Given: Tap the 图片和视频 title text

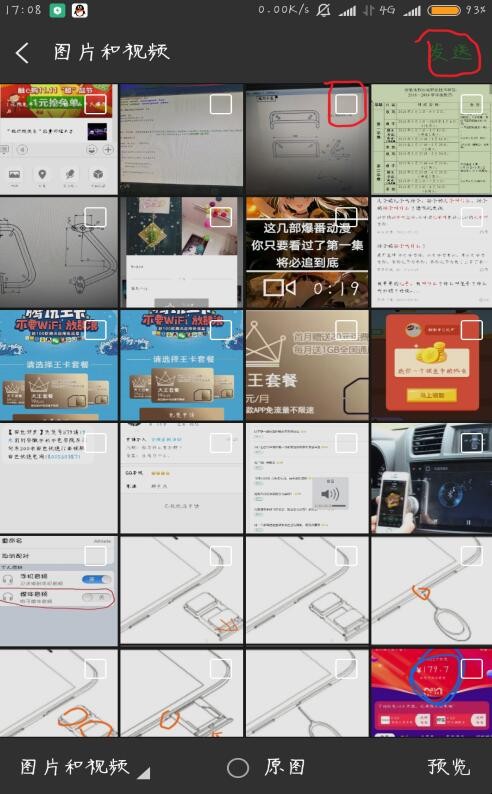Looking at the screenshot, I should [x=111, y=52].
